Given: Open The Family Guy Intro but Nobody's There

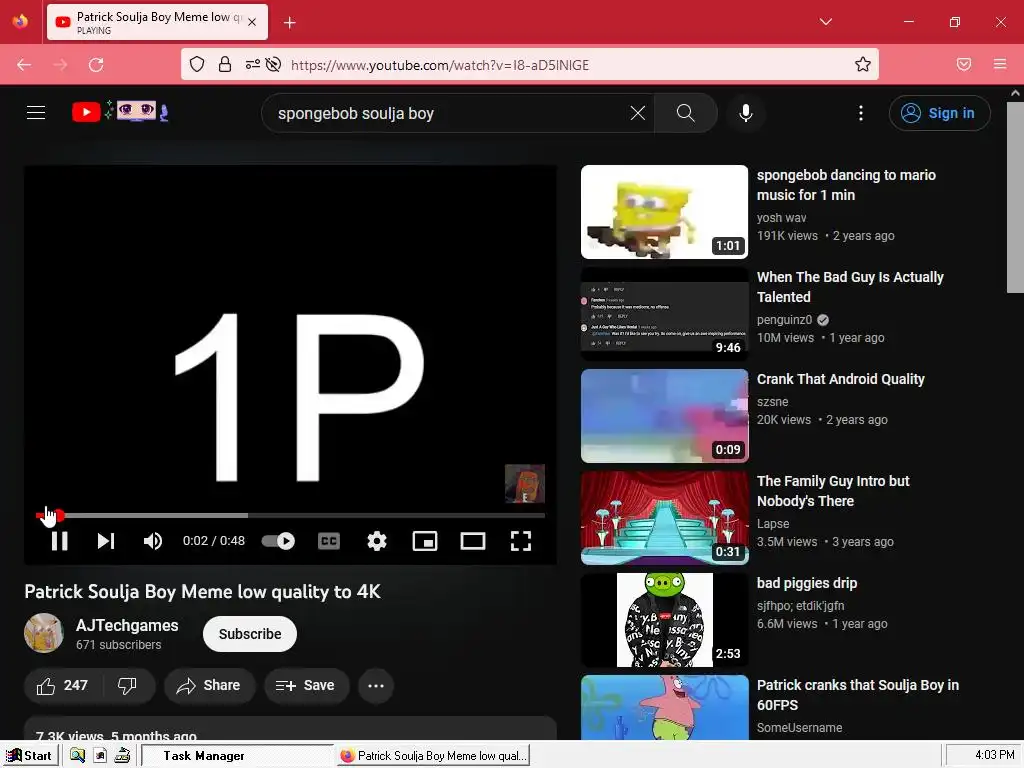Looking at the screenshot, I should click(x=833, y=491).
